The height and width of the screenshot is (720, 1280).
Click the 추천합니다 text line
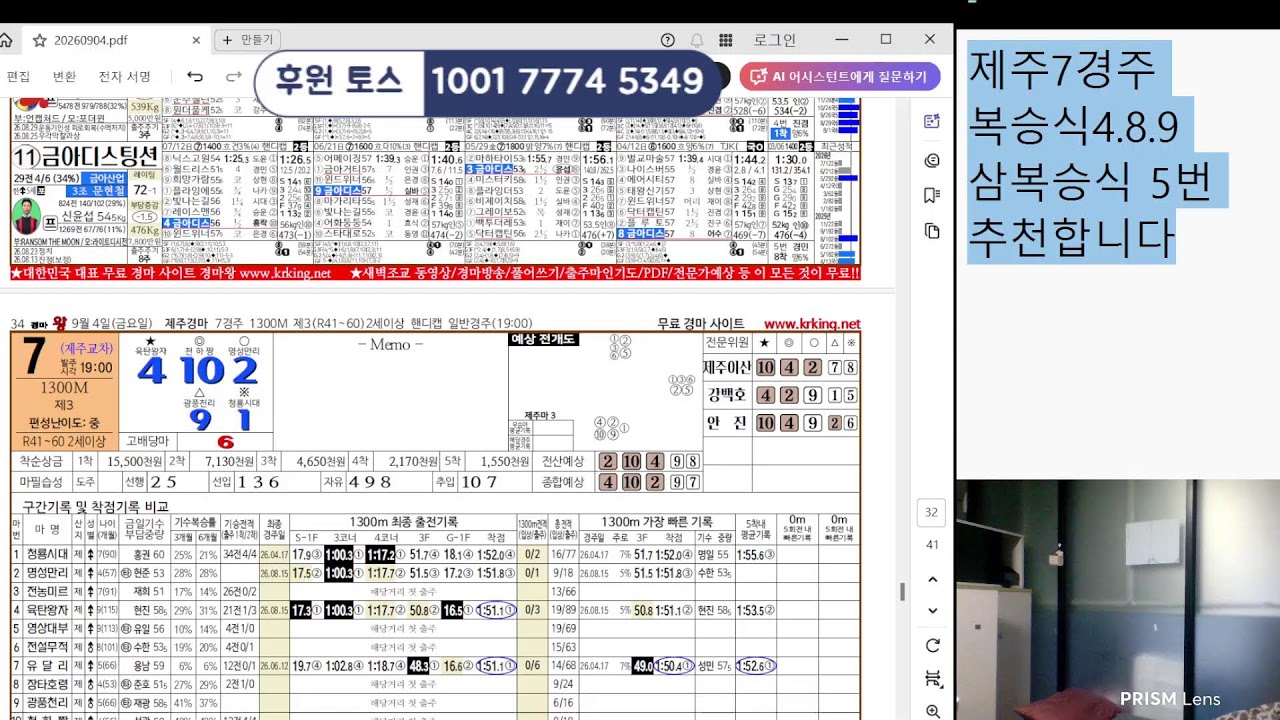tap(1071, 238)
